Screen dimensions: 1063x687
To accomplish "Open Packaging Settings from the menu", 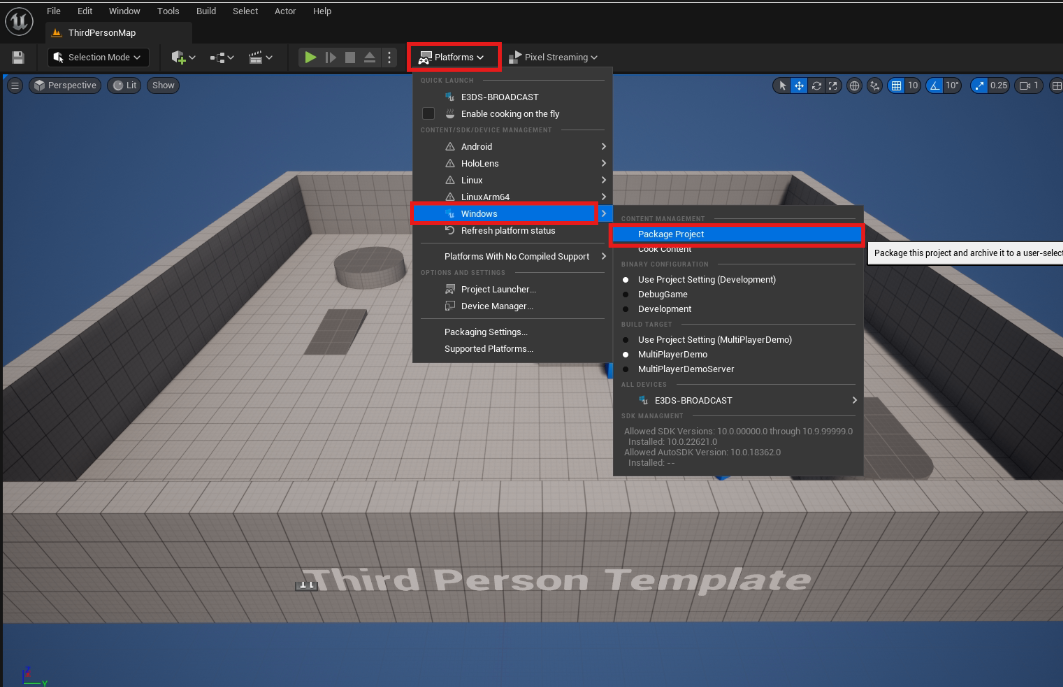I will (x=485, y=332).
